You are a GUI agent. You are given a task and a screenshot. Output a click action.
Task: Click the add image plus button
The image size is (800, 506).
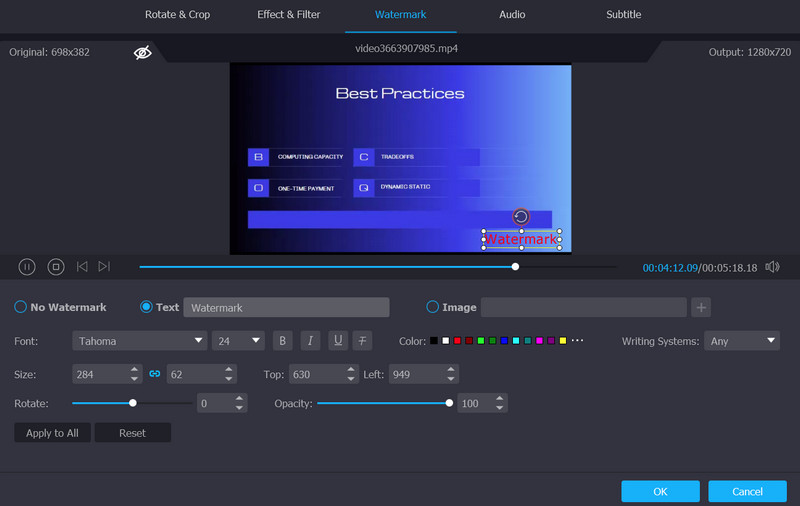701,307
